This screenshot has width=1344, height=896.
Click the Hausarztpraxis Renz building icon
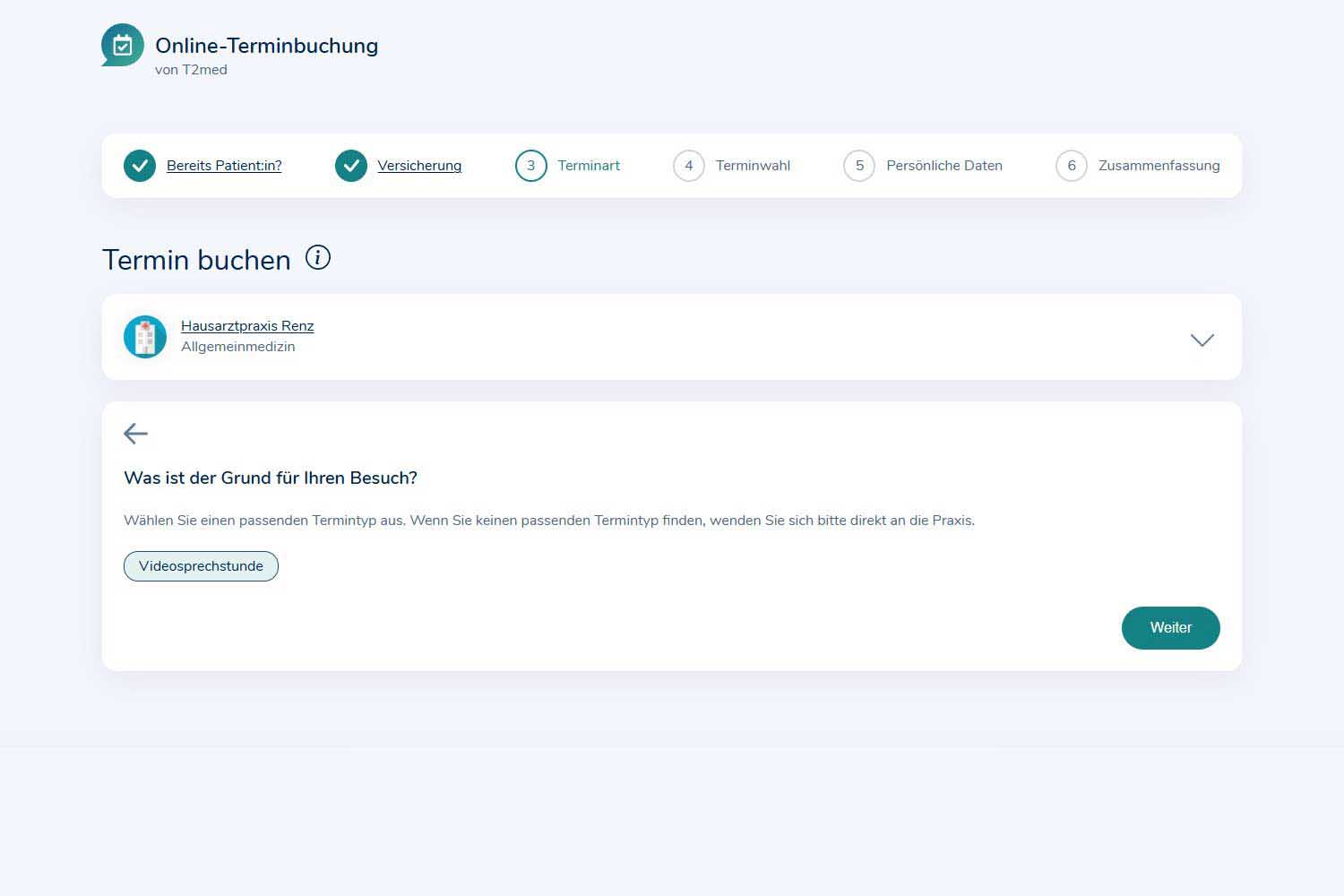pyautogui.click(x=145, y=337)
